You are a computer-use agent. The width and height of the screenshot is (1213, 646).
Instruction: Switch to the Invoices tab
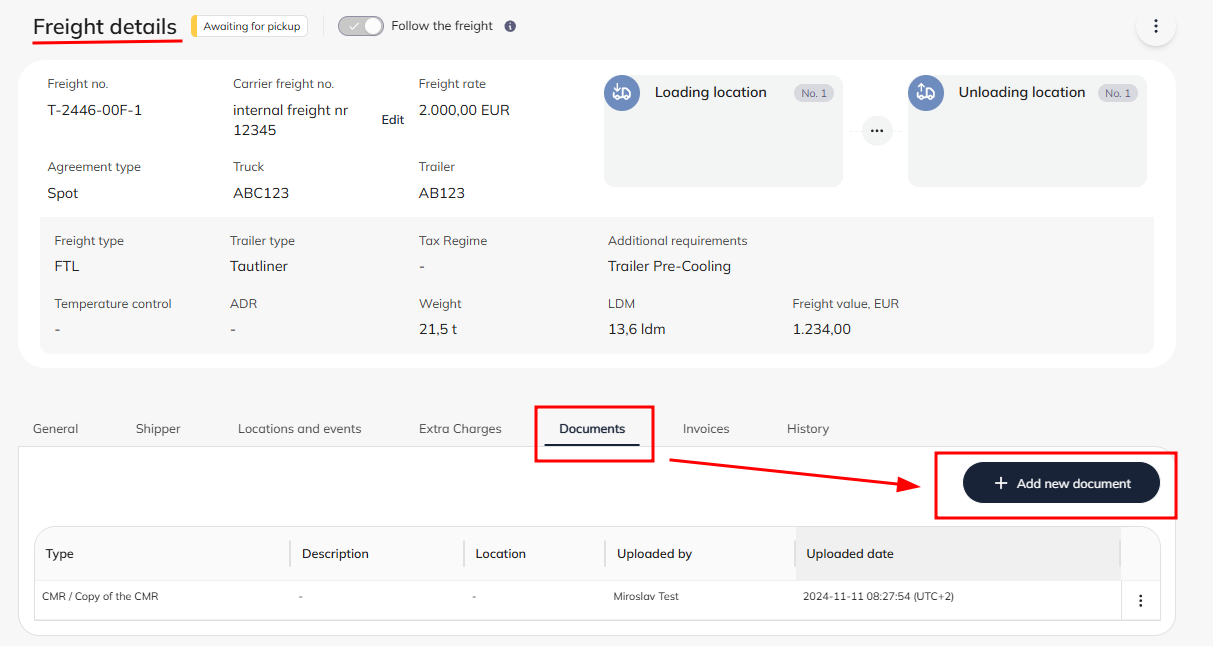pyautogui.click(x=706, y=429)
